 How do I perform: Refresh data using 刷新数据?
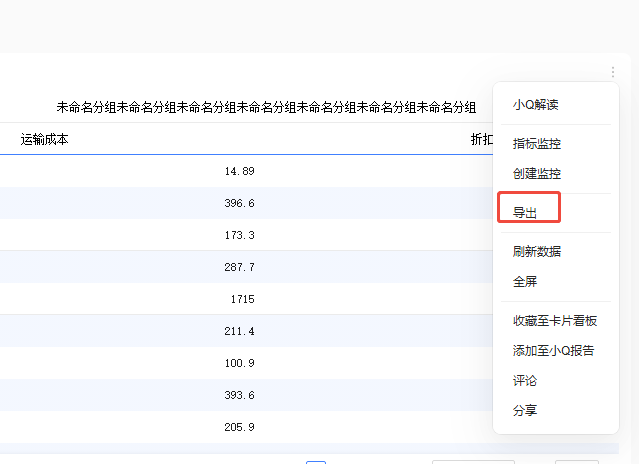tap(536, 251)
